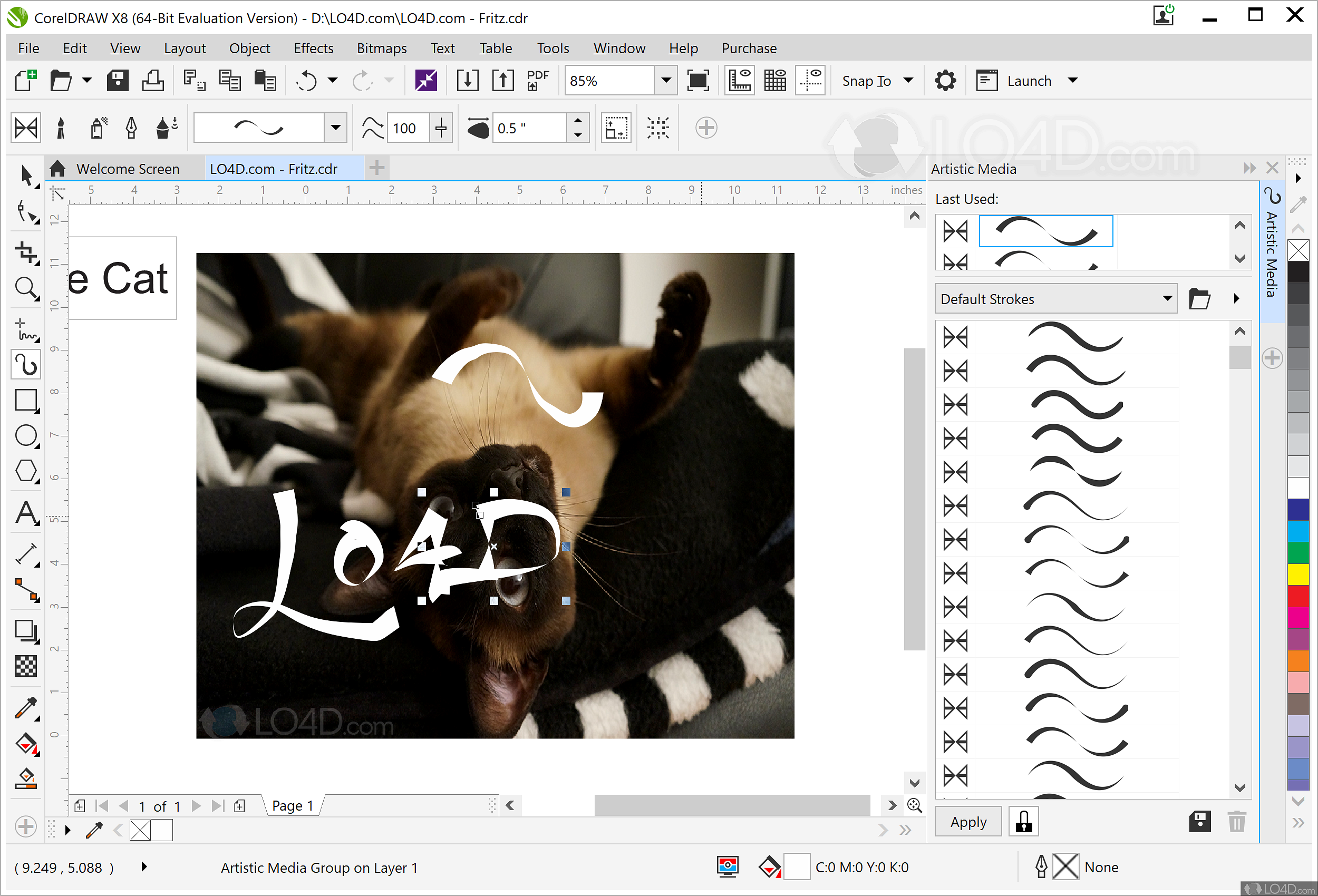Screen dimensions: 1318x896
Task: Open the Effects menu
Action: pyautogui.click(x=313, y=48)
